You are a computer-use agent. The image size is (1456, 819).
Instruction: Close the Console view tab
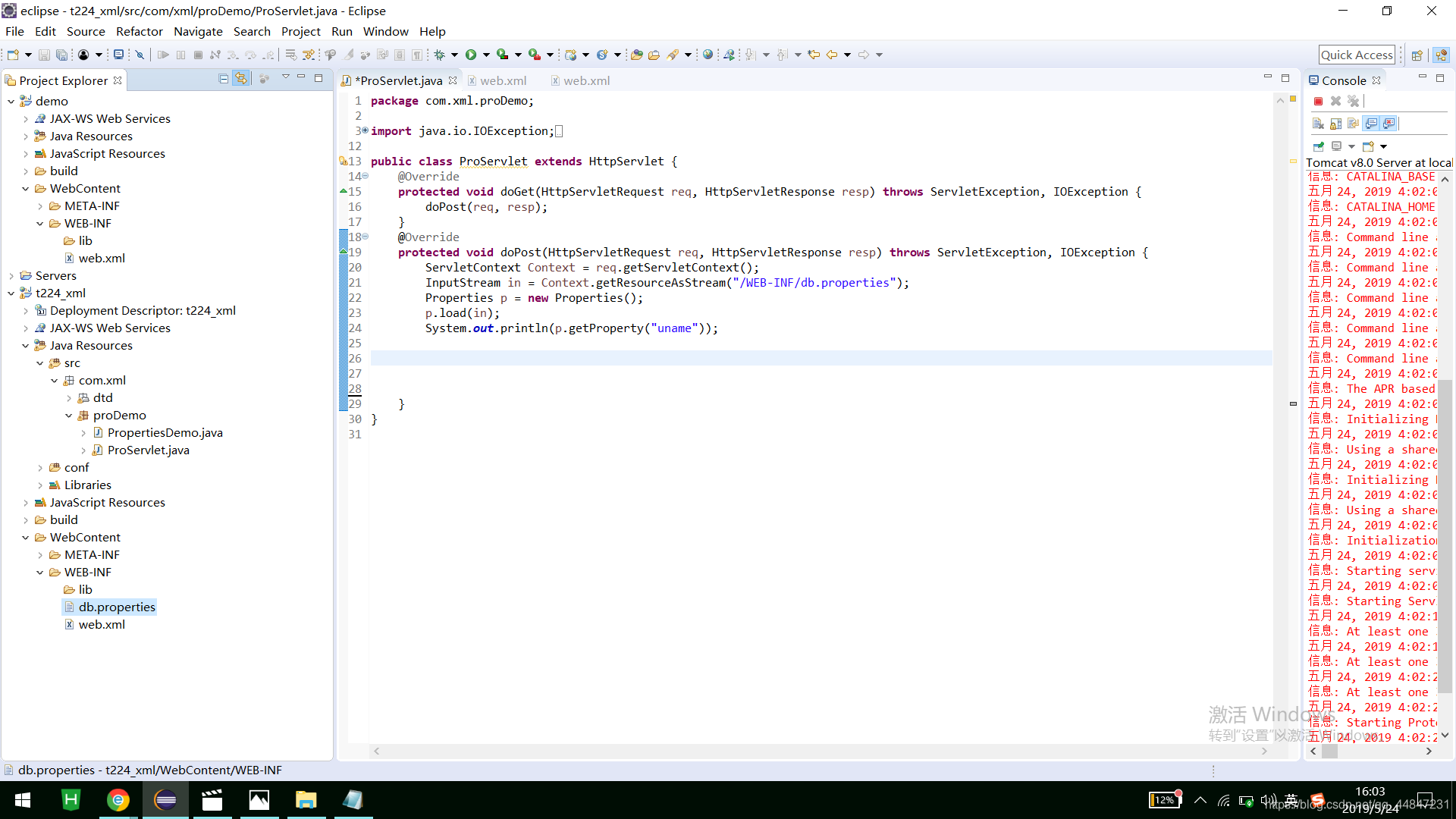[1376, 80]
